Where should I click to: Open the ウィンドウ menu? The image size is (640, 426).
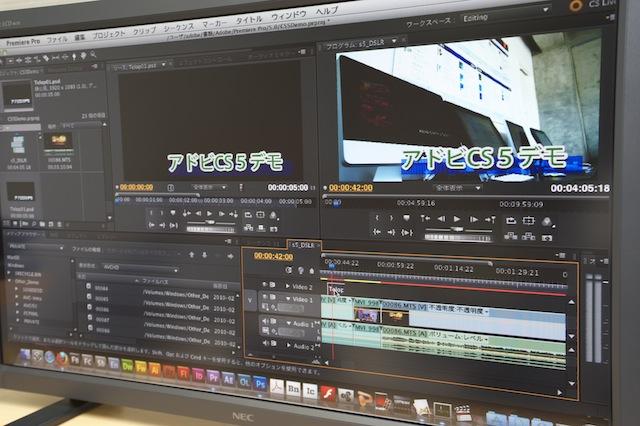289,16
